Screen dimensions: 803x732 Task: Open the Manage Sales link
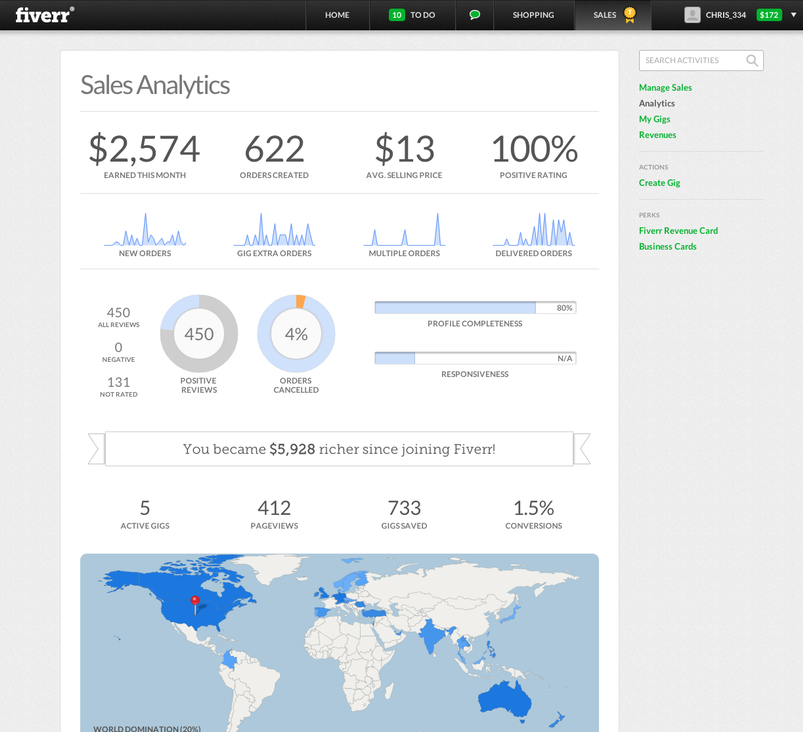click(x=665, y=87)
